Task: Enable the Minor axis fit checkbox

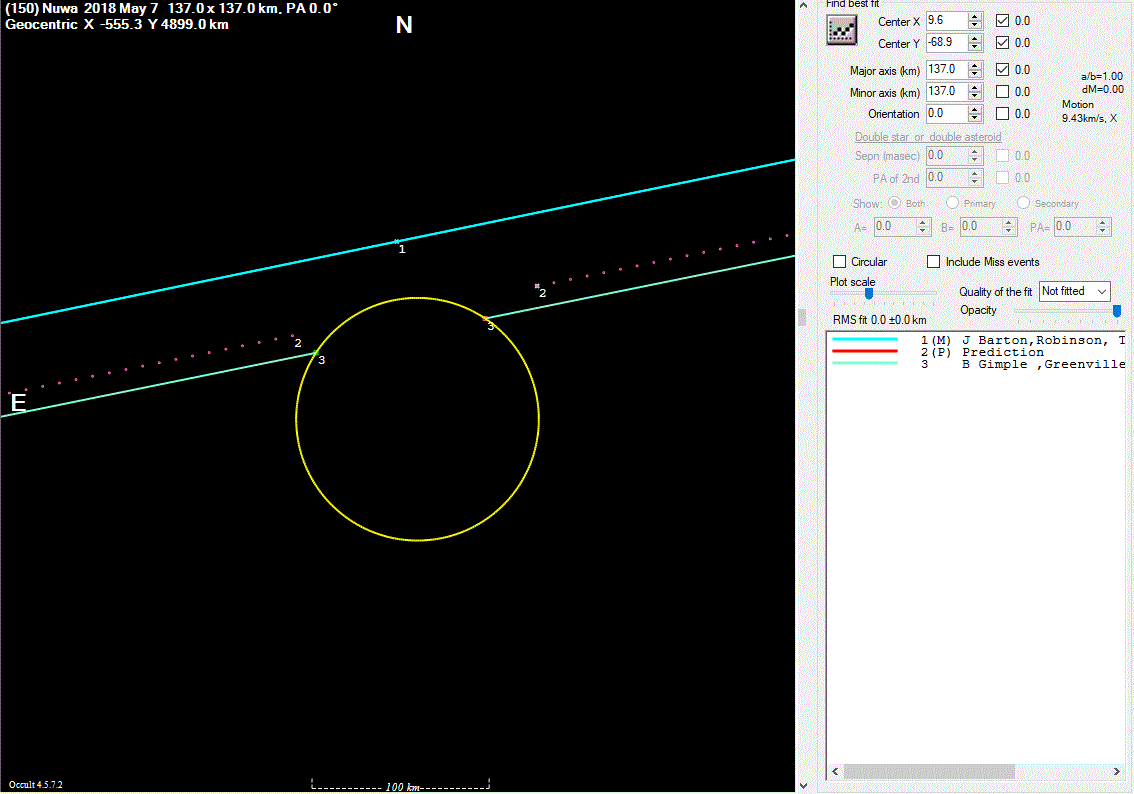Action: [x=1002, y=92]
